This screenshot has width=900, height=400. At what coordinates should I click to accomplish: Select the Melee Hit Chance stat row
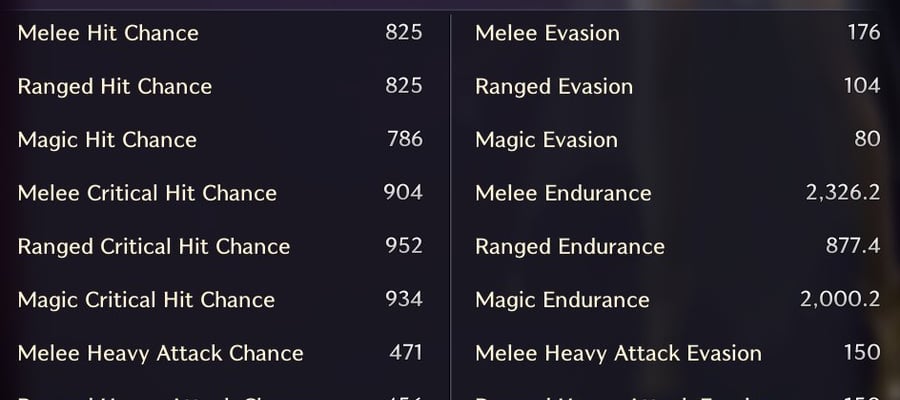[x=220, y=33]
